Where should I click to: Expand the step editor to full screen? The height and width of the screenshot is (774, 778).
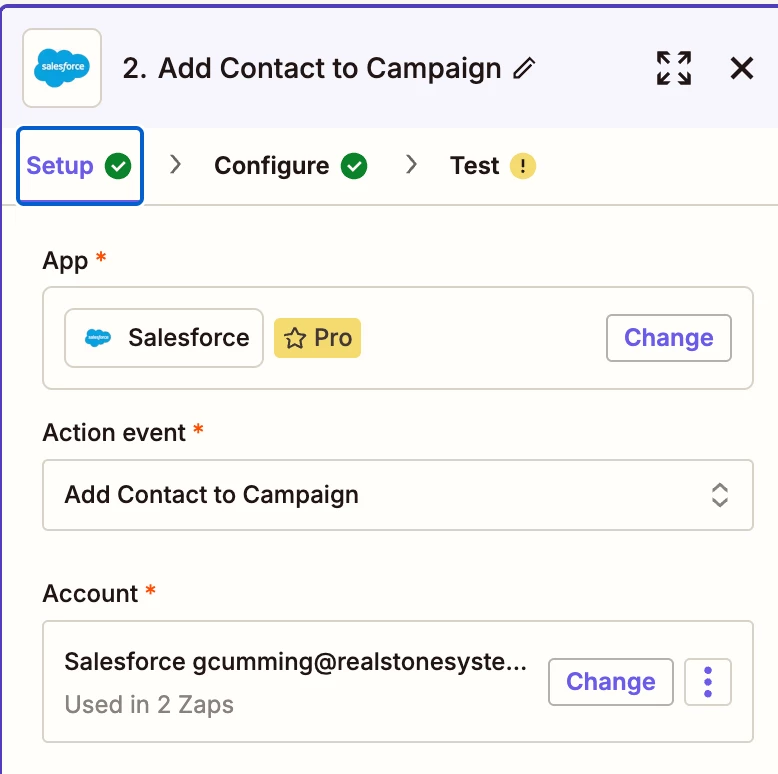[x=674, y=68]
